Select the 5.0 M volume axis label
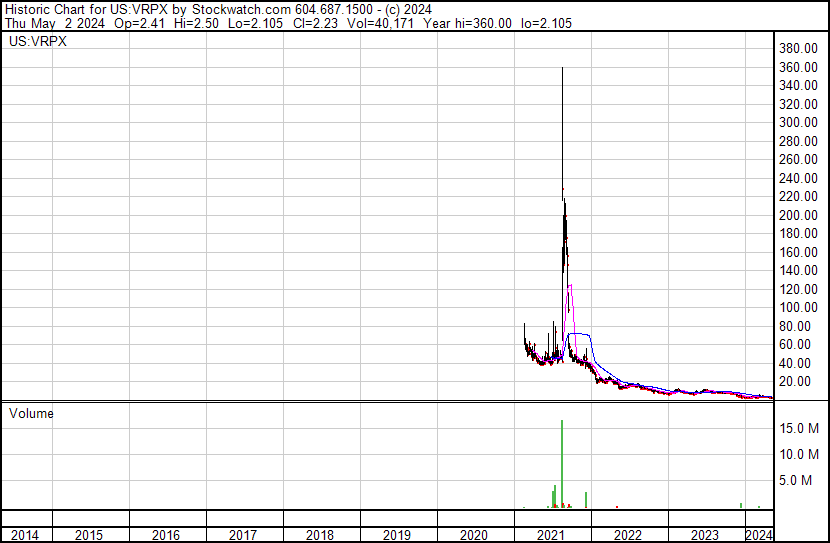 [803, 480]
